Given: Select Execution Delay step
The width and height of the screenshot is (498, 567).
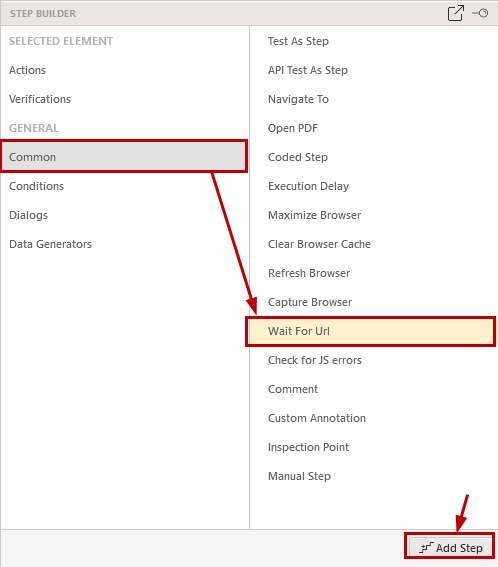Looking at the screenshot, I should 308,186.
